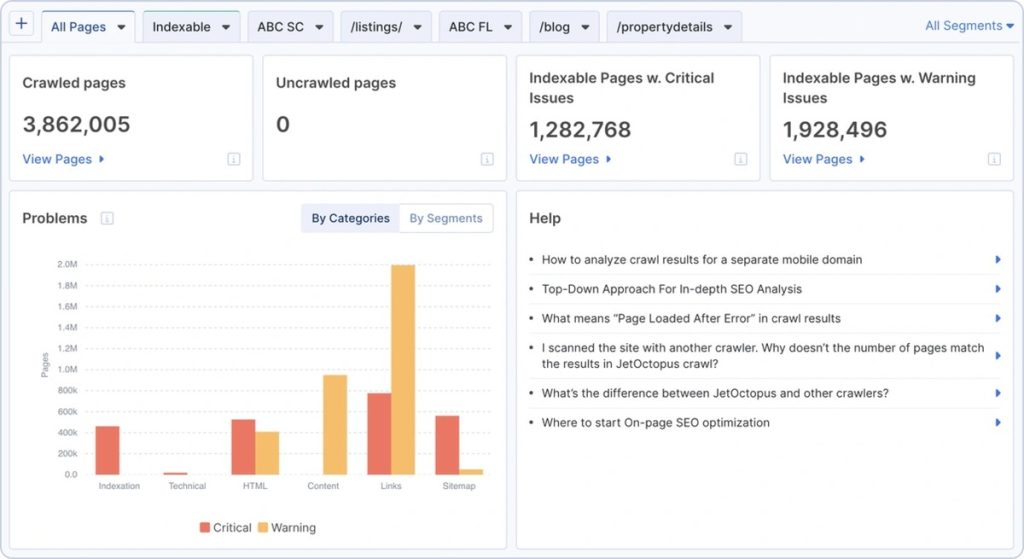Viewport: 1024px width, 559px height.
Task: Click the plus icon to add segment
Action: (x=22, y=26)
